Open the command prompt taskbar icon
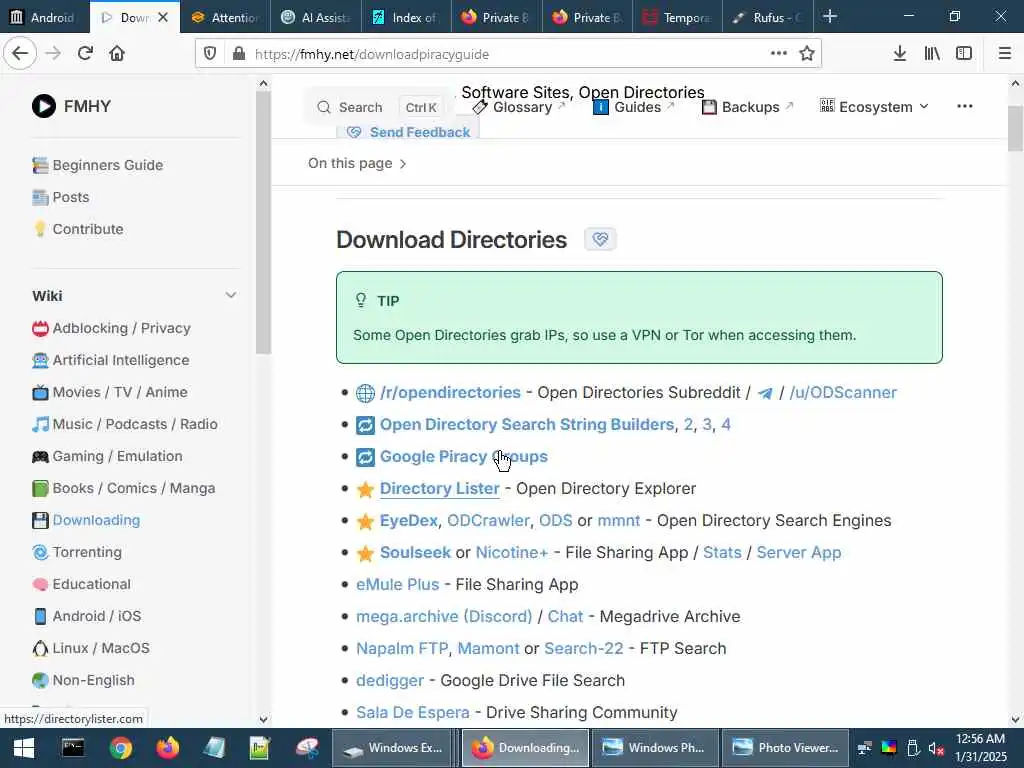This screenshot has height=768, width=1024. 73,748
